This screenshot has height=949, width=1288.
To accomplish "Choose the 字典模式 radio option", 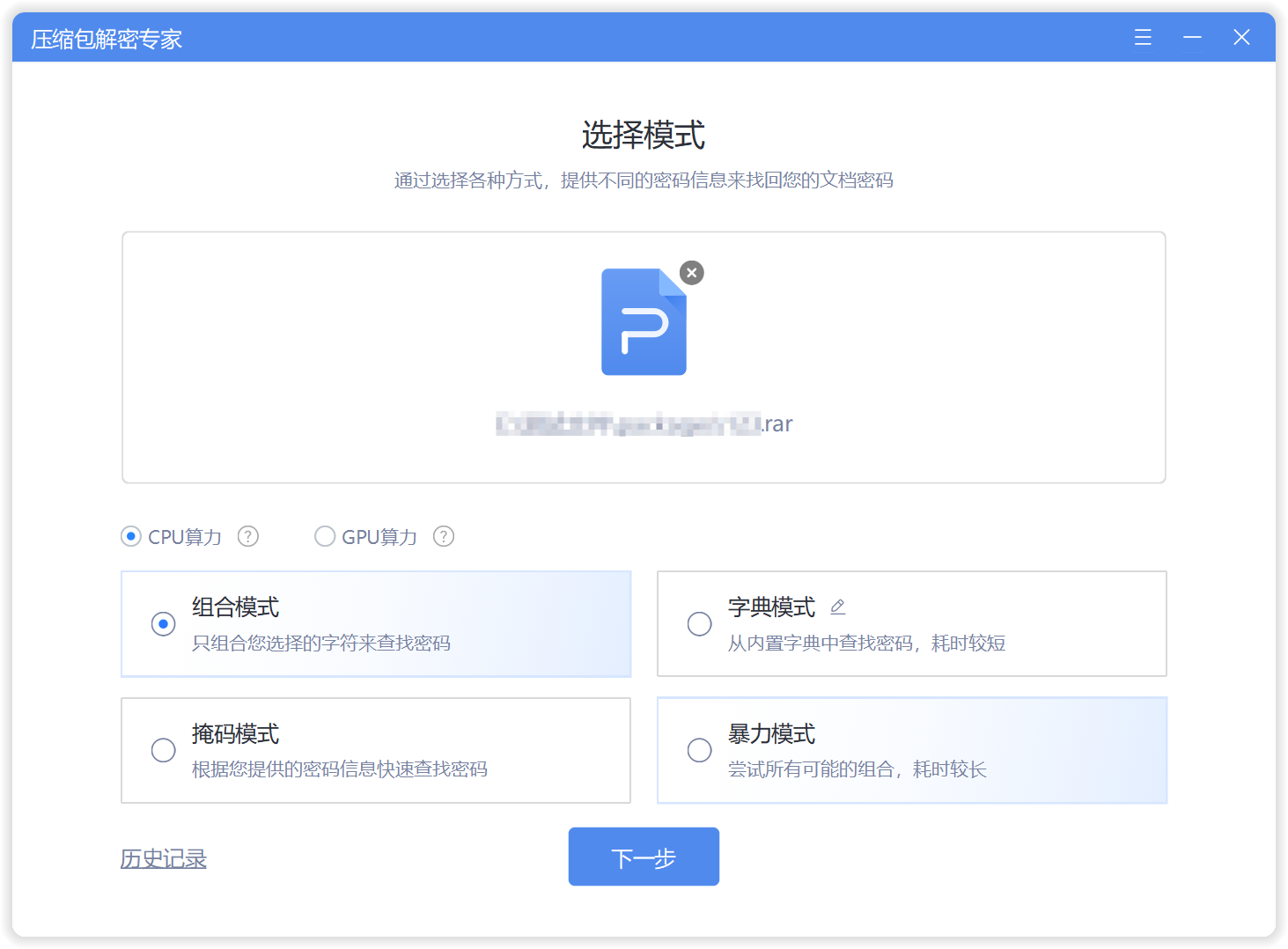I will [700, 624].
